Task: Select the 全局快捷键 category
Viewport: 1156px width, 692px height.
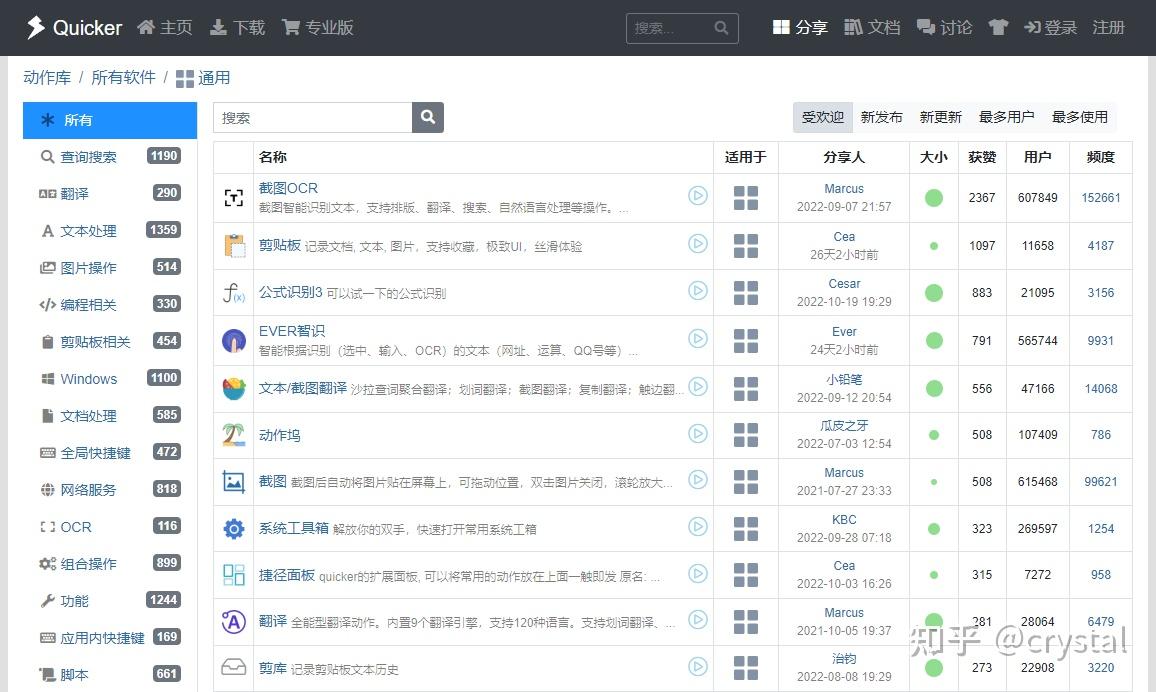Action: tap(110, 452)
